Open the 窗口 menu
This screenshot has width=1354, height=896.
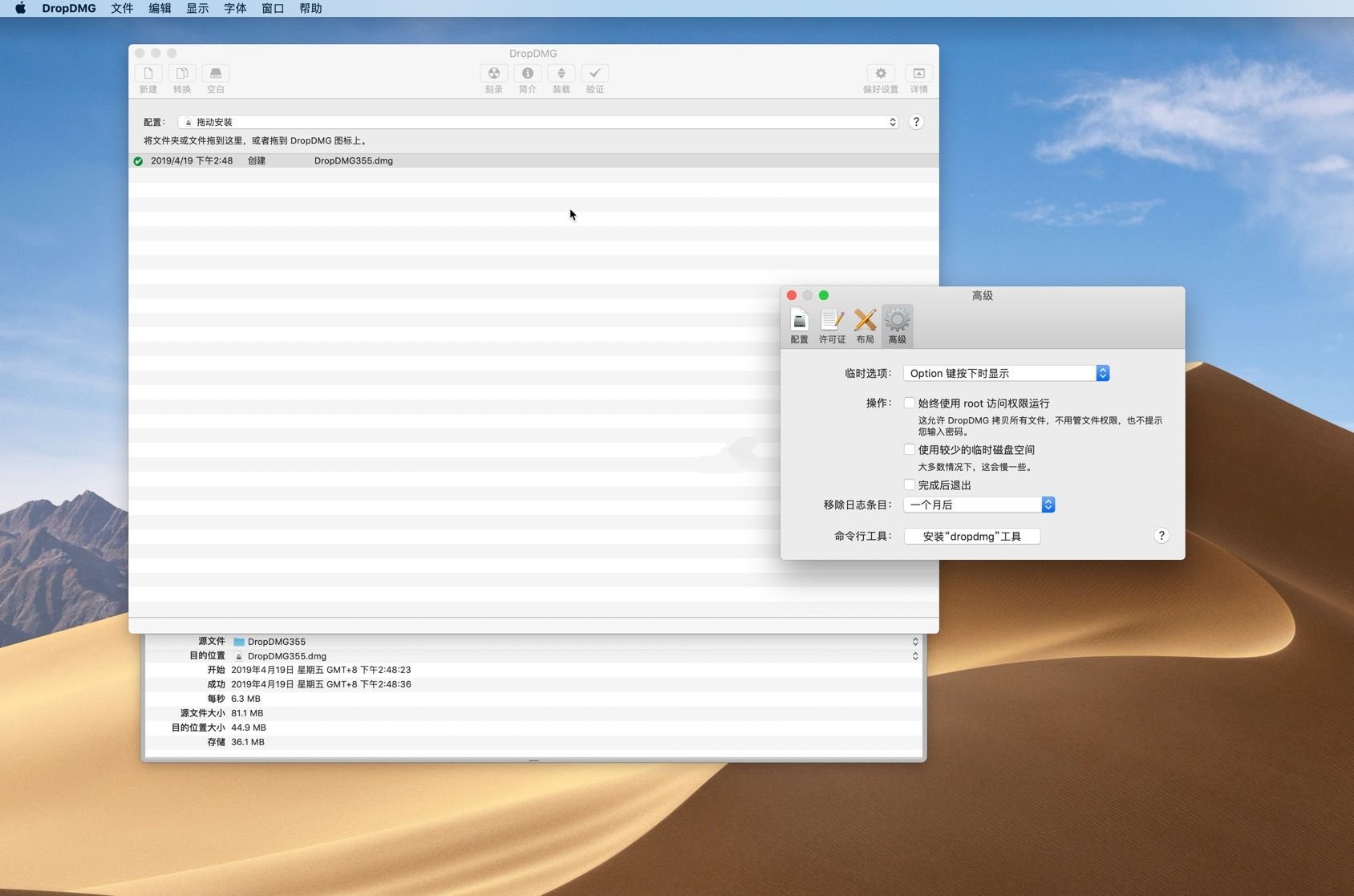pos(273,8)
